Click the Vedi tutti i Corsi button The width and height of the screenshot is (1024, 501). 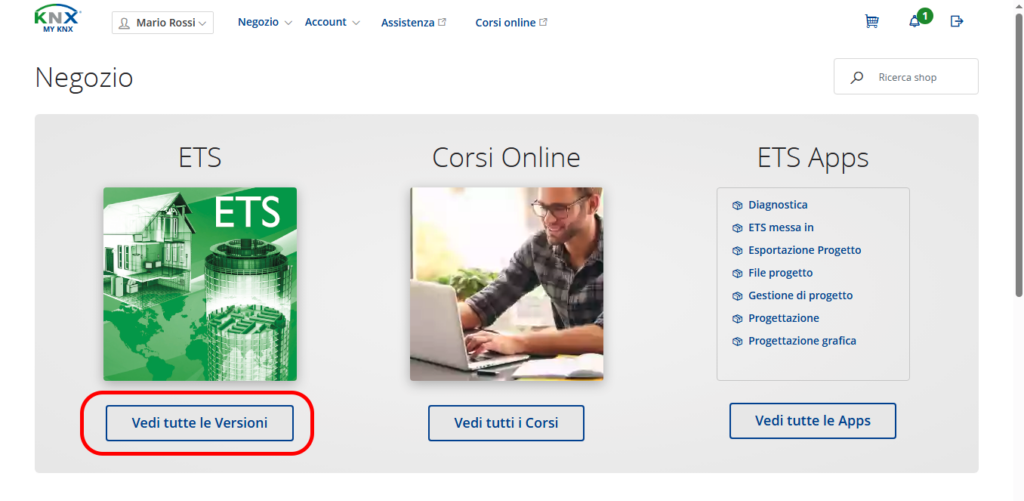(506, 423)
